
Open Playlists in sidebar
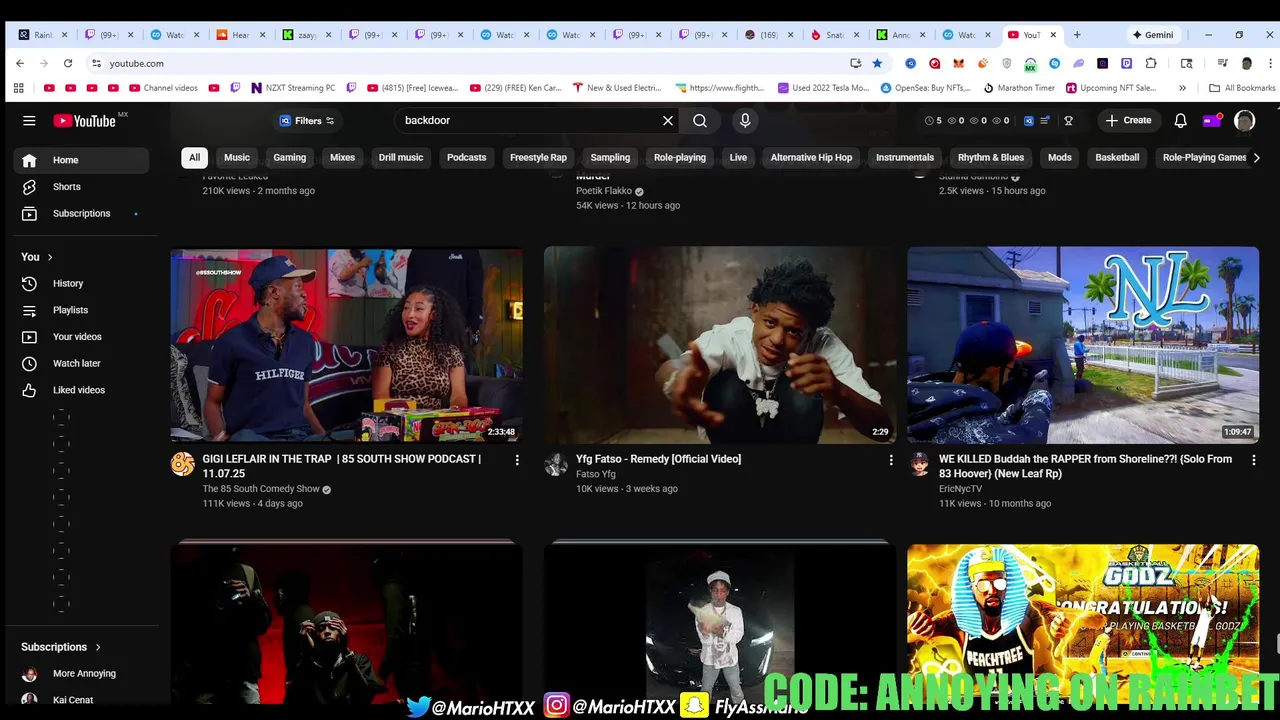tap(82, 310)
